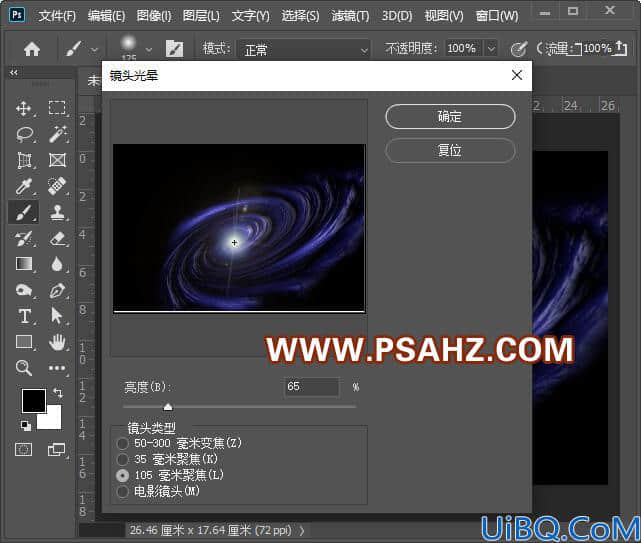Select the History Brush tool
This screenshot has height=543, width=641.
(24, 238)
